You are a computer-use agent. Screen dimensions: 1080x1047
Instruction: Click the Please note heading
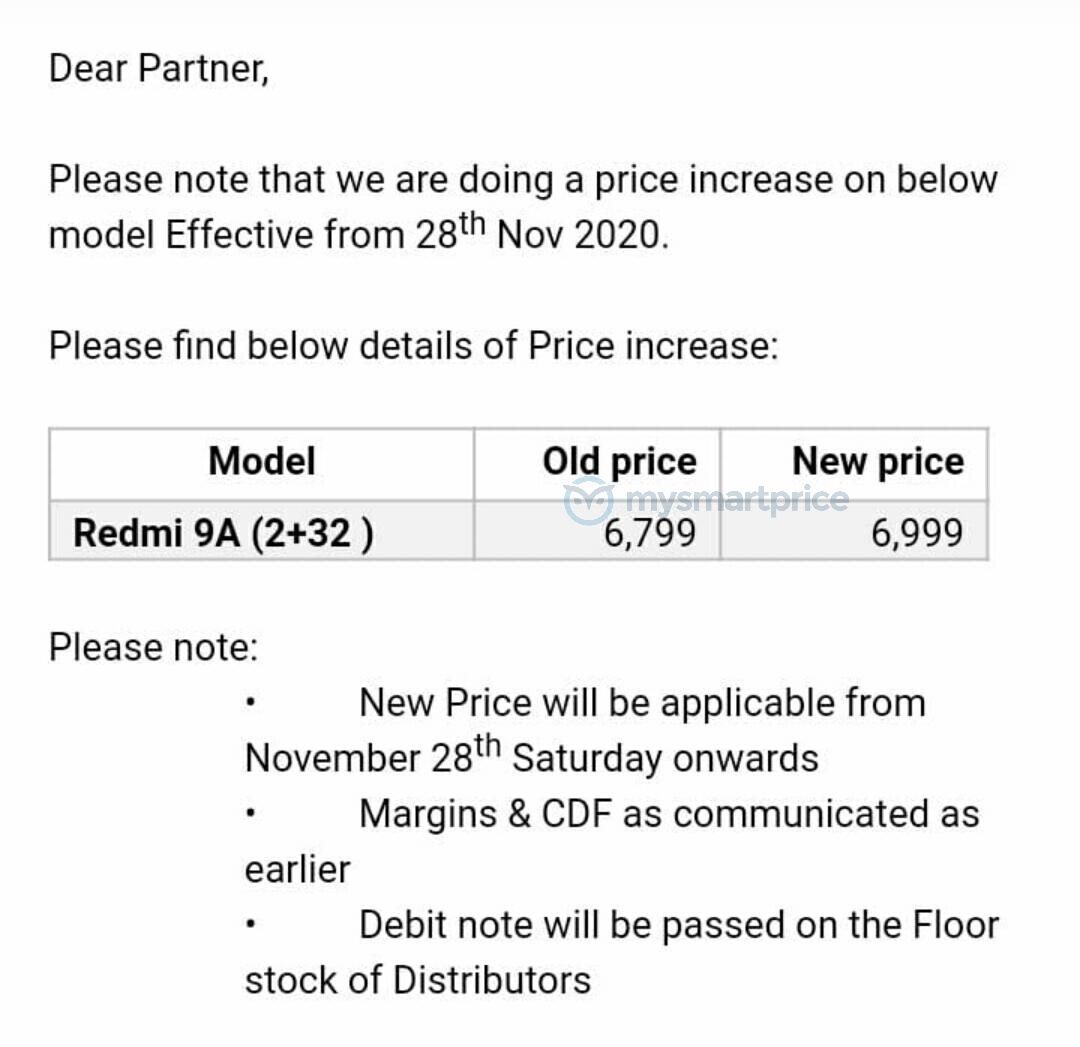[154, 647]
